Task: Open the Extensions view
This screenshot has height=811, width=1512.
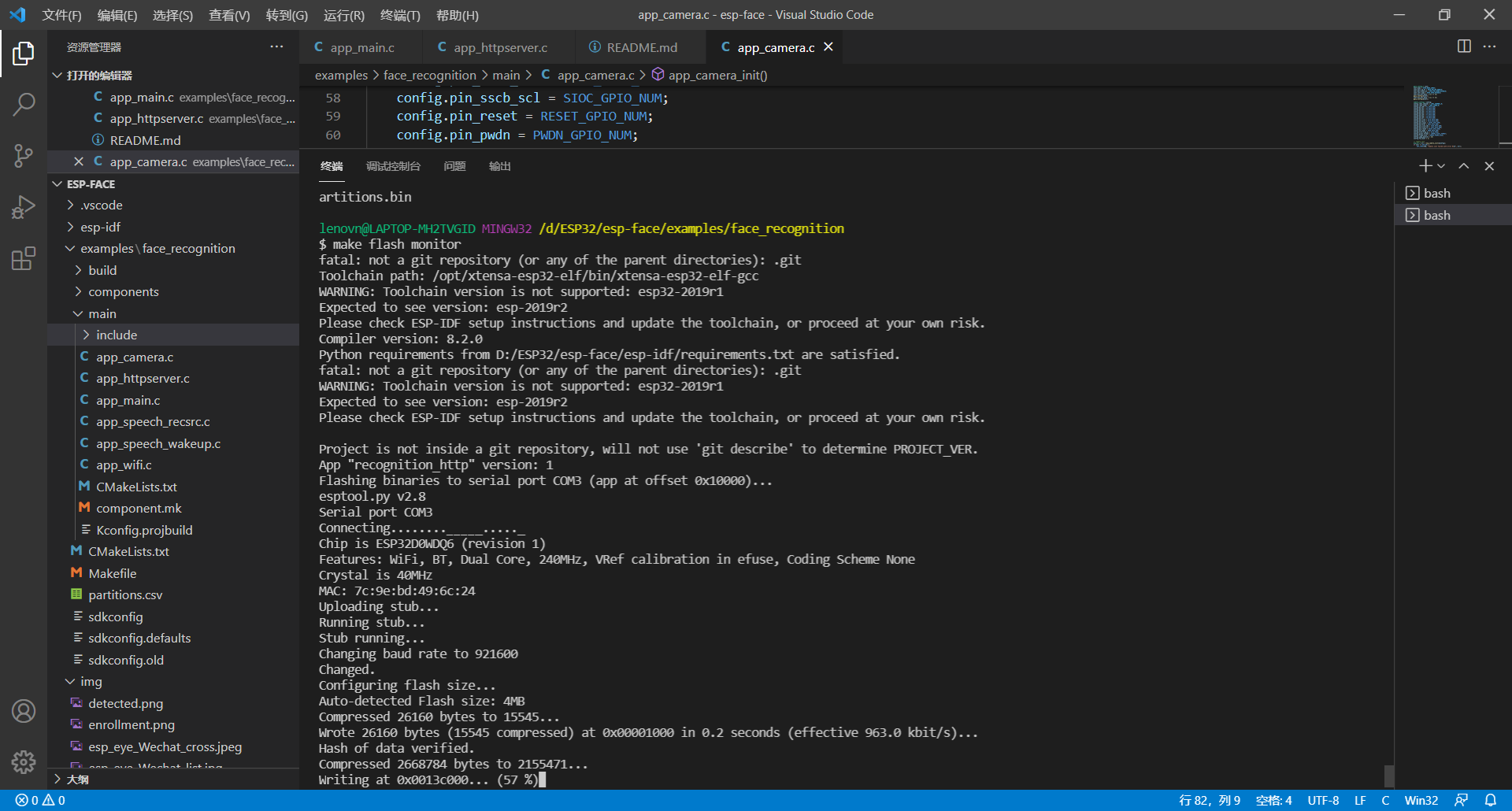Action: pyautogui.click(x=24, y=258)
